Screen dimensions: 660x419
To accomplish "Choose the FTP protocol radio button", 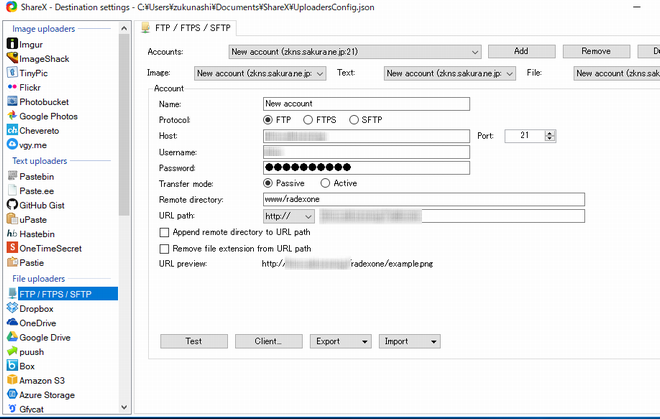I will [268, 120].
